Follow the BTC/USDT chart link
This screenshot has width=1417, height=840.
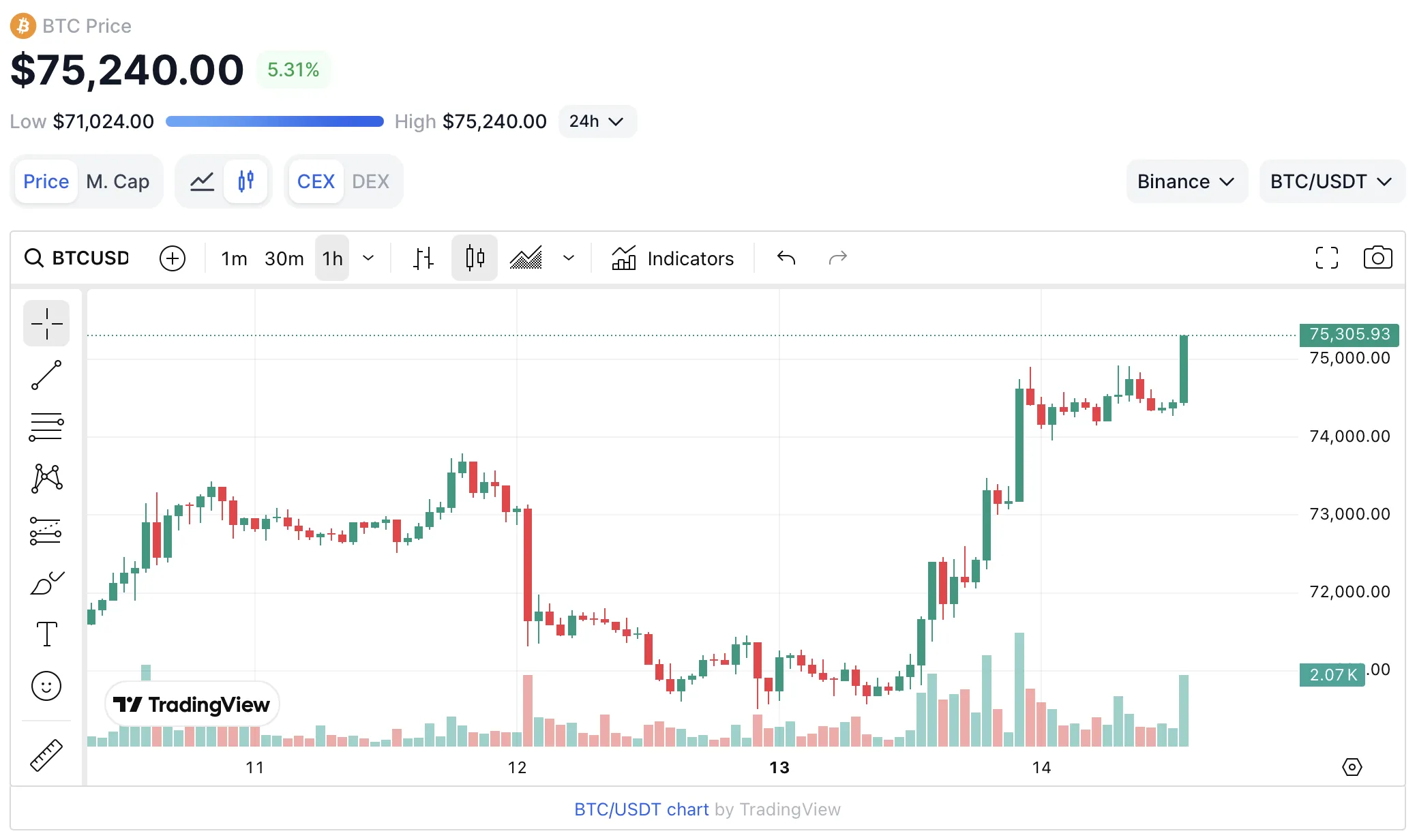pos(641,809)
